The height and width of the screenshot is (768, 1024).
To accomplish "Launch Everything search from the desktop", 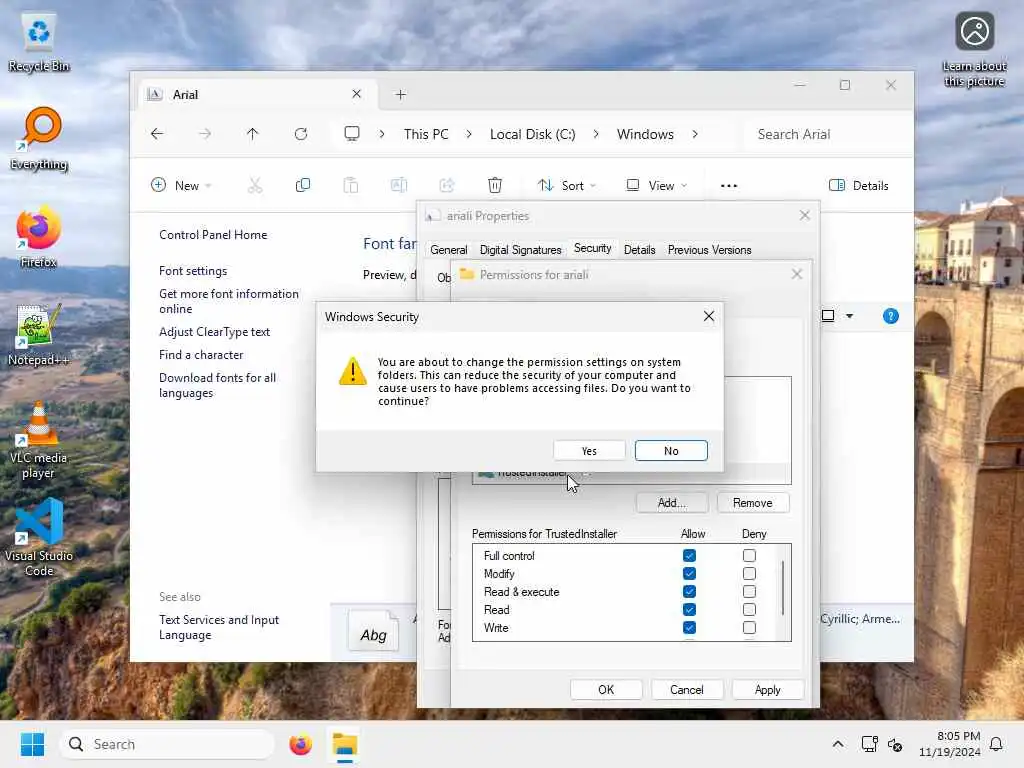I will click(39, 138).
